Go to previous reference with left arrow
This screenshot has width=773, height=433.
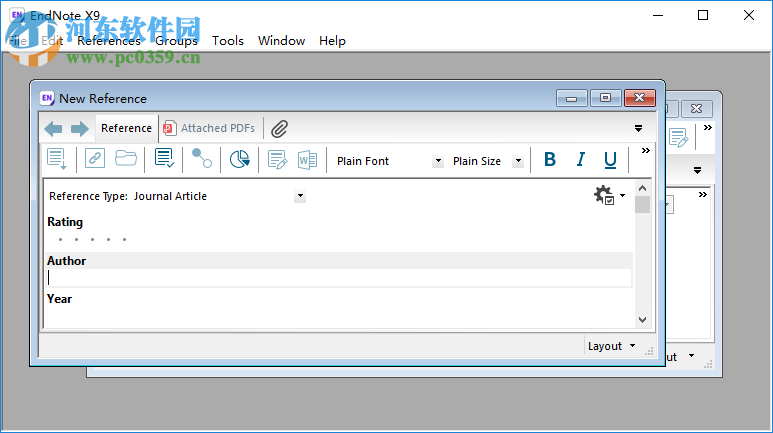click(53, 129)
